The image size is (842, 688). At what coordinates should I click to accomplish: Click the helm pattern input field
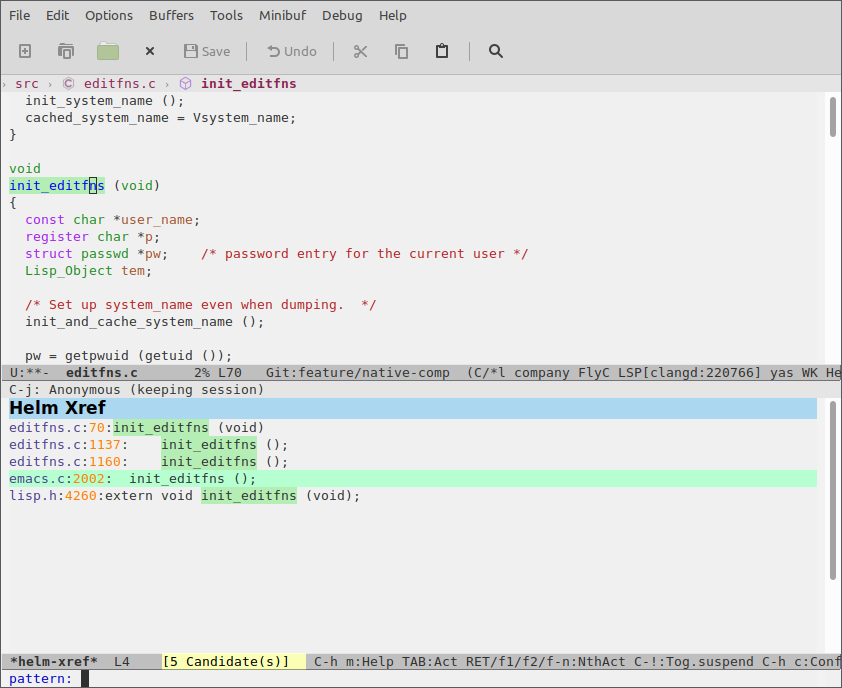pyautogui.click(x=456, y=679)
